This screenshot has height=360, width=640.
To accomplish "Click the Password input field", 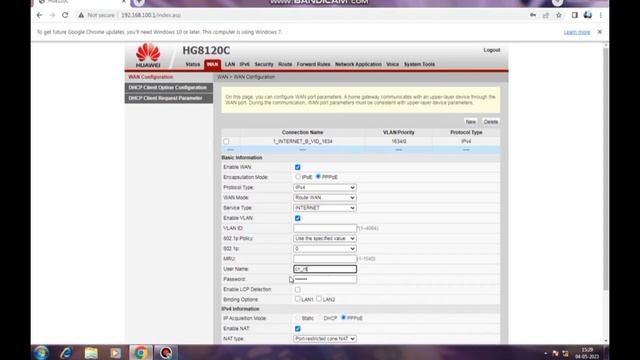I will point(325,279).
